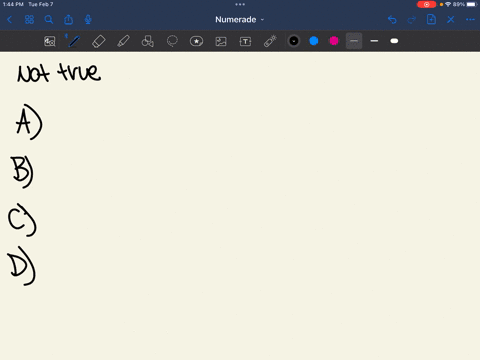Open the thumbnail grid view
The width and height of the screenshot is (480, 360).
tap(29, 20)
